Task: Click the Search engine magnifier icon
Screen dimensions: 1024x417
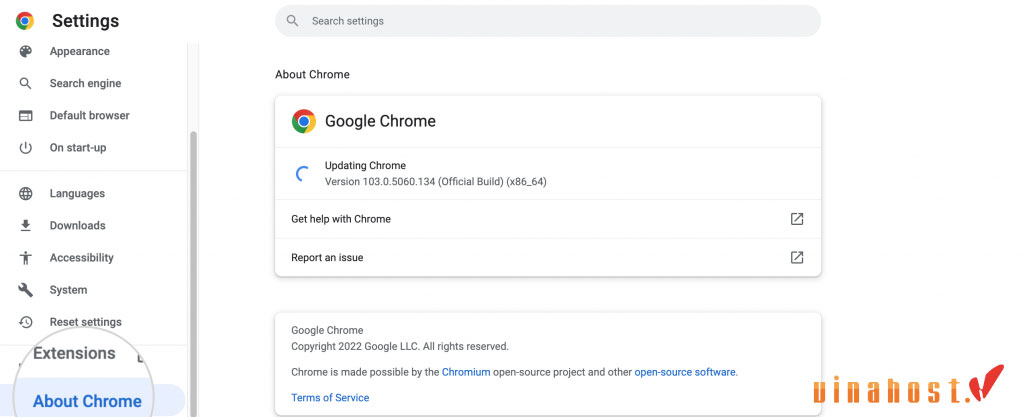Action: [x=25, y=84]
